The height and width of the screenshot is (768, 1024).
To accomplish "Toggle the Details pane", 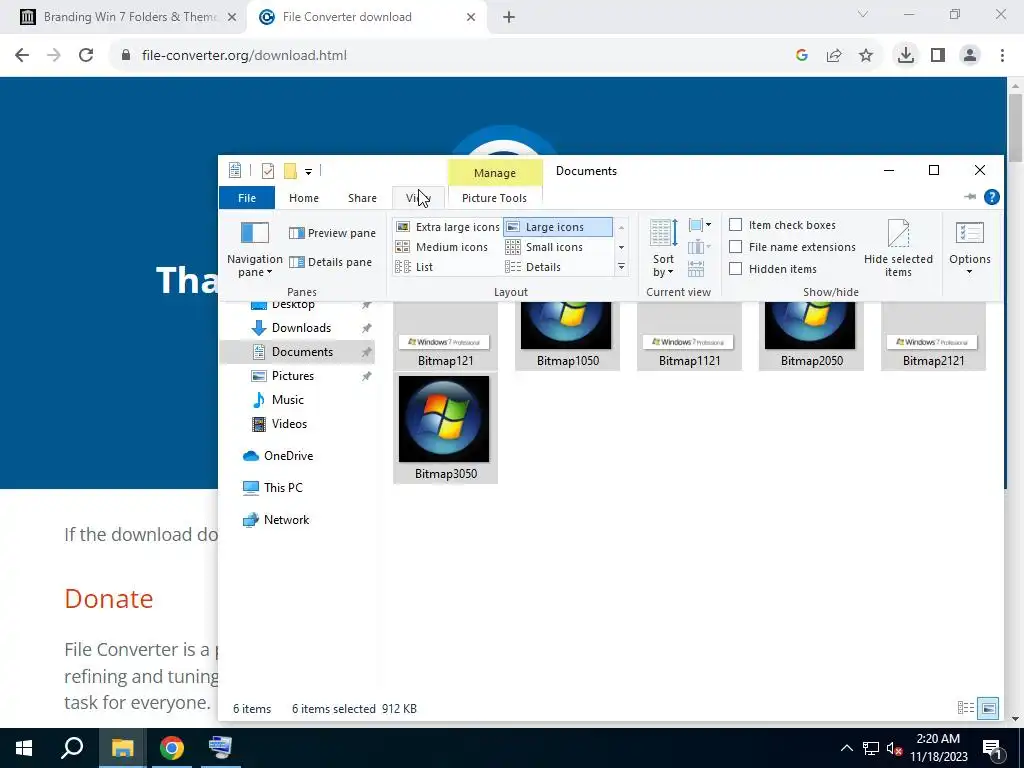I will [330, 262].
